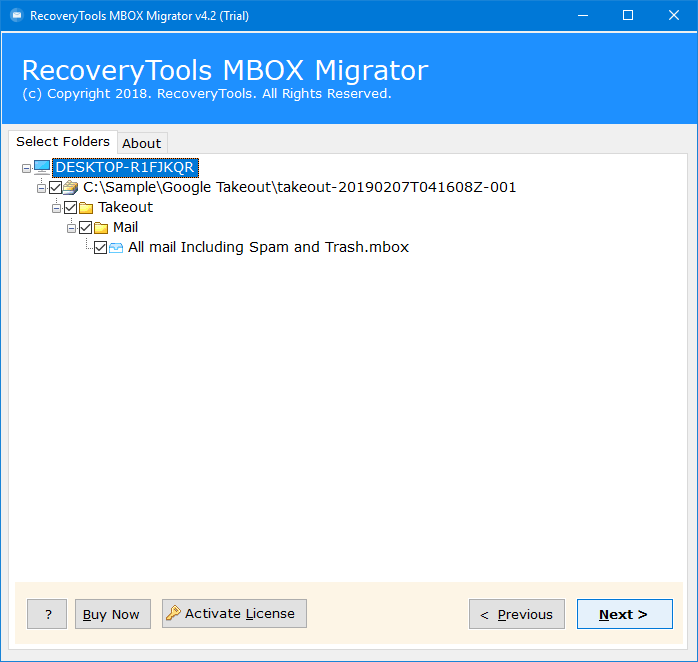This screenshot has width=698, height=662.
Task: Open help with the ? button
Action: 47,614
